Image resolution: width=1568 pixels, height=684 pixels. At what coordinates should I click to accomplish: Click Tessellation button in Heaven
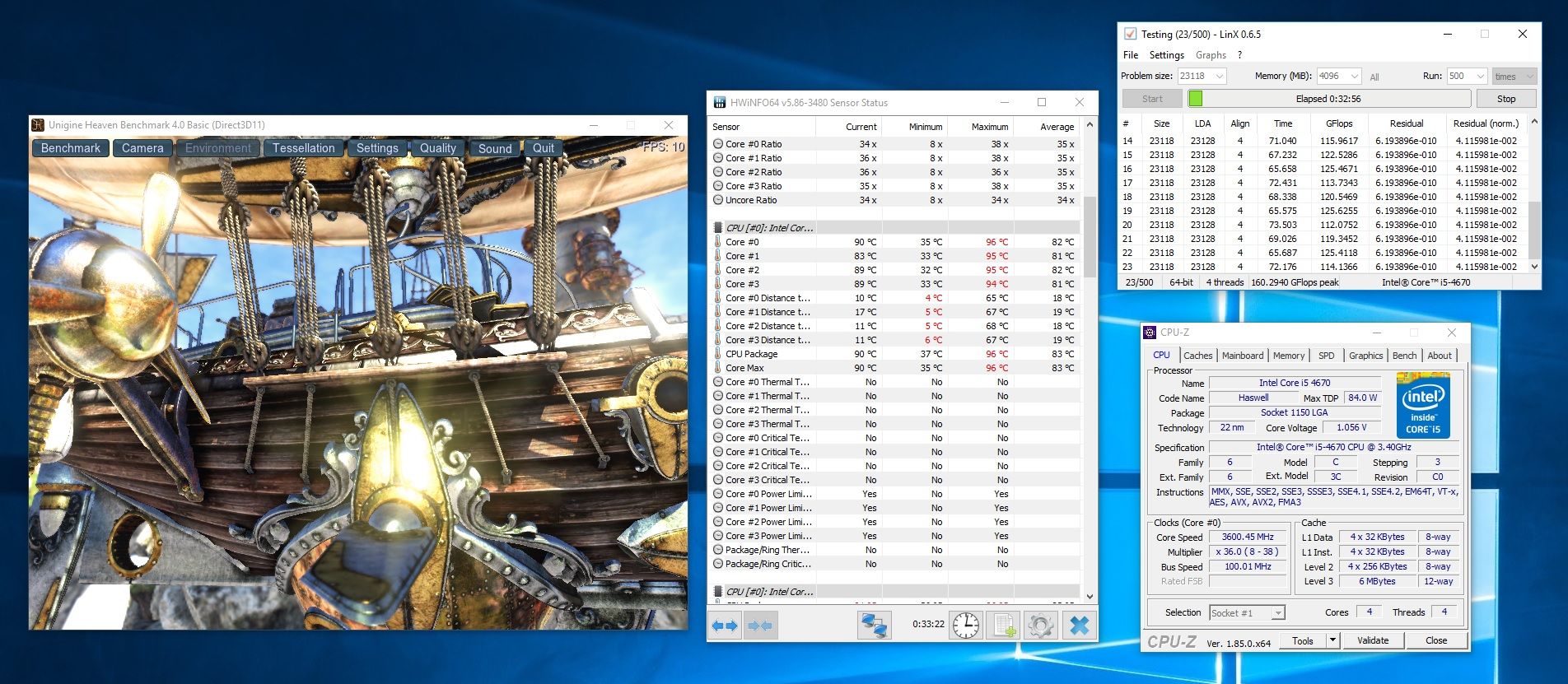pyautogui.click(x=304, y=148)
